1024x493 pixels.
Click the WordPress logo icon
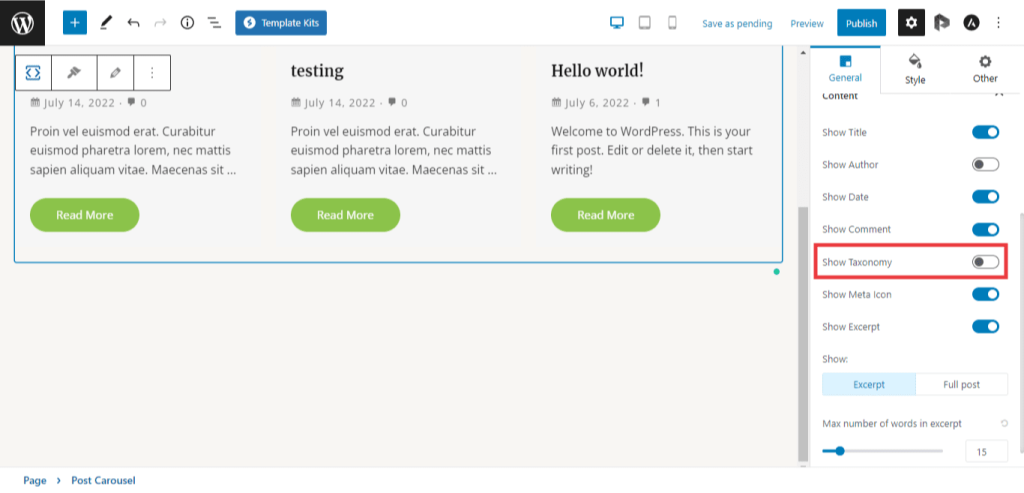(22, 22)
